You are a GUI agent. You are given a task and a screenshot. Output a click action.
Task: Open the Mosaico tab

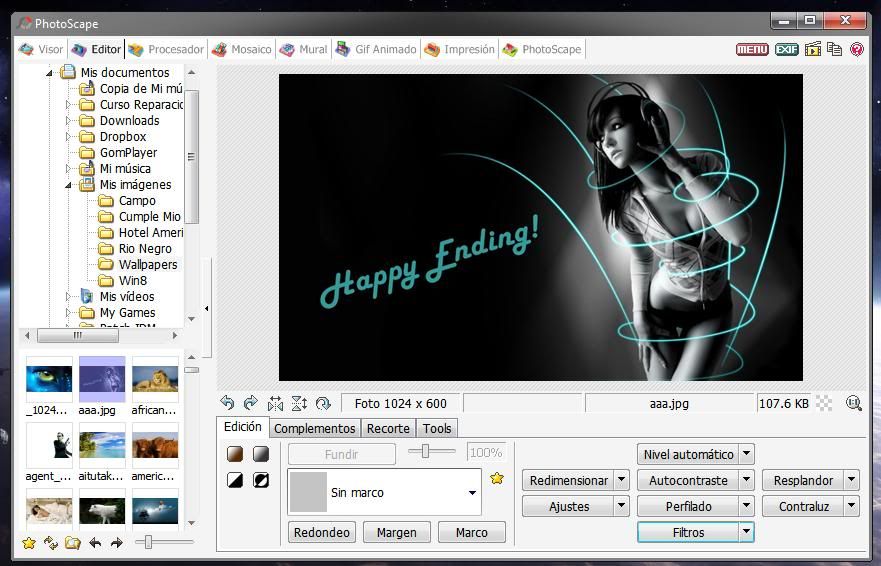[x=242, y=49]
